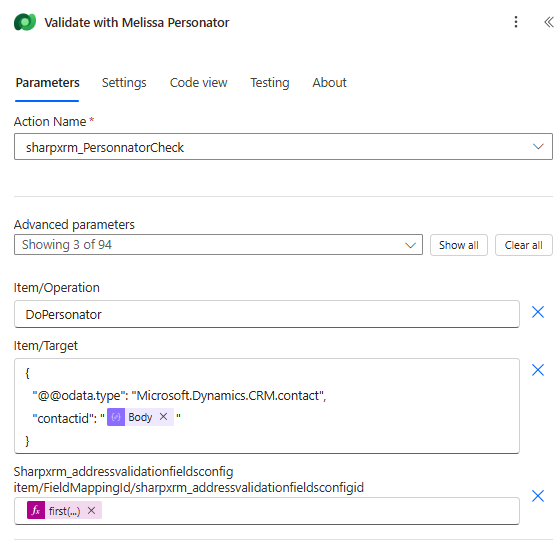The image size is (554, 555).
Task: Open the Code view tab
Action: [198, 83]
